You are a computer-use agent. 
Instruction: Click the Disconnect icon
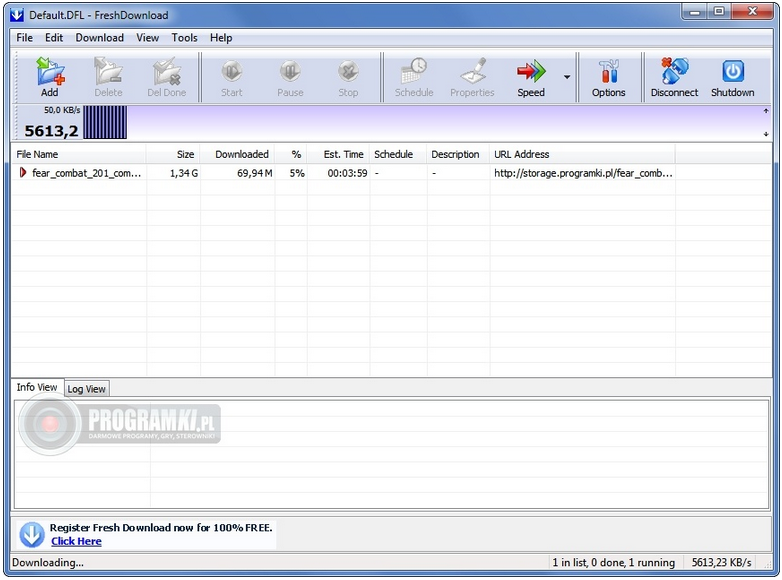tap(674, 71)
